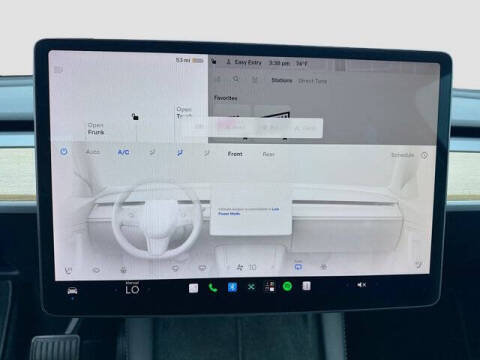The width and height of the screenshot is (480, 360).
Task: Open the green Phone app
Action: (213, 287)
